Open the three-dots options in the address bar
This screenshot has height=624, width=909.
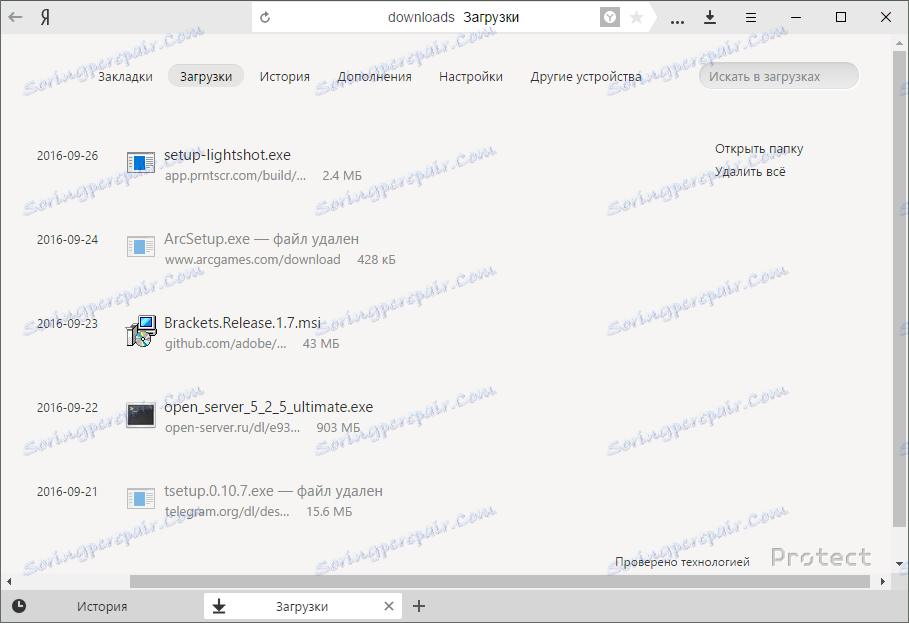[x=677, y=21]
